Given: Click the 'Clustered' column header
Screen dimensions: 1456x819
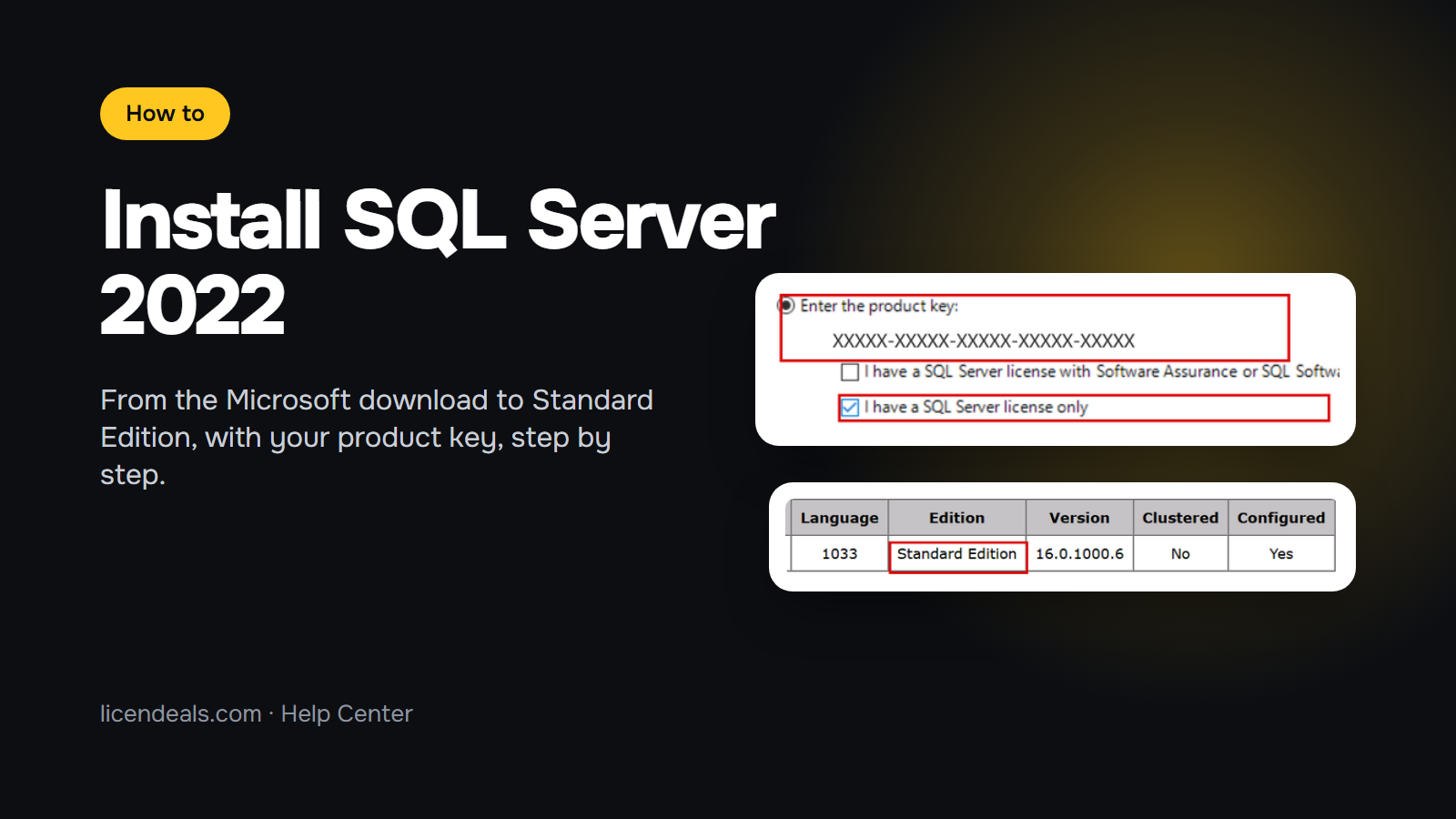Looking at the screenshot, I should pyautogui.click(x=1180, y=518).
